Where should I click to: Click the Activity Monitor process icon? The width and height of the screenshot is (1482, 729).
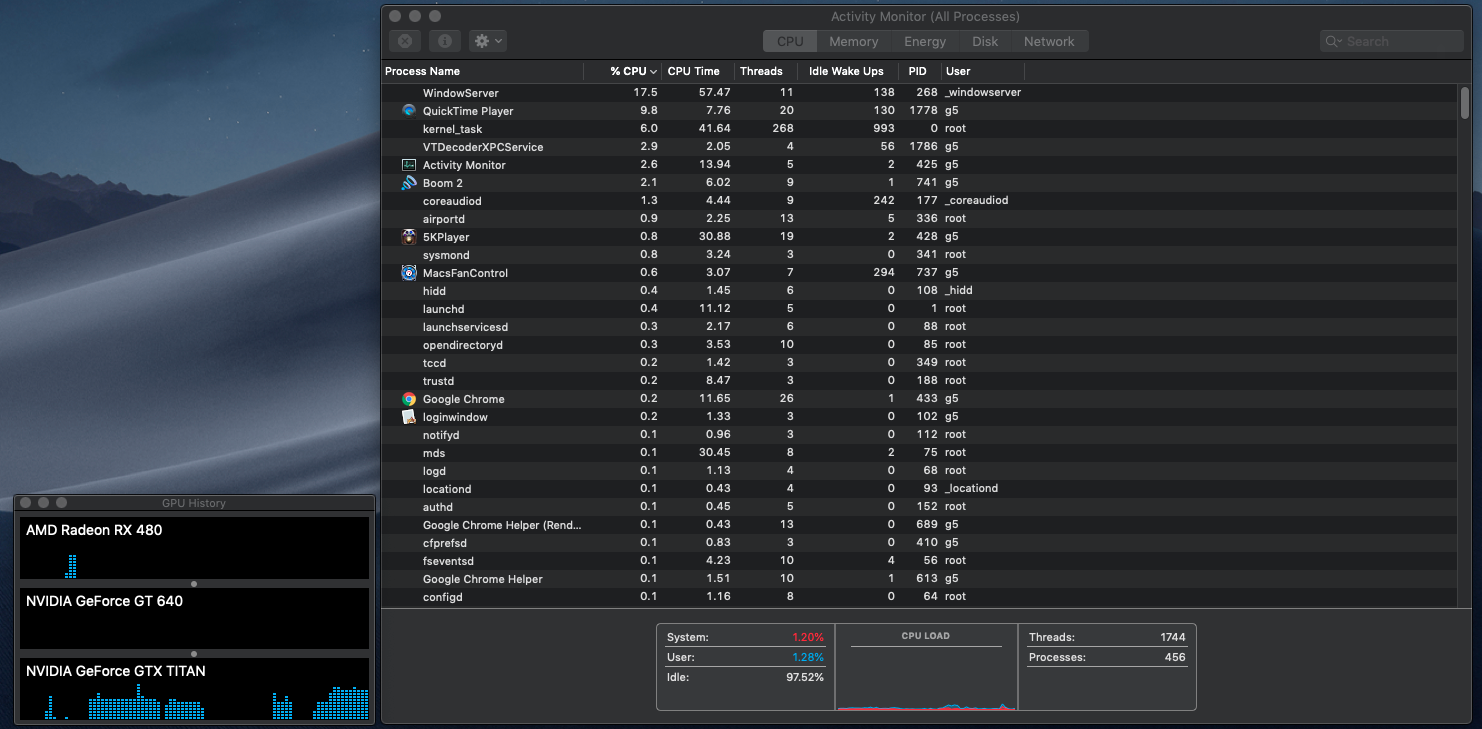tap(409, 165)
